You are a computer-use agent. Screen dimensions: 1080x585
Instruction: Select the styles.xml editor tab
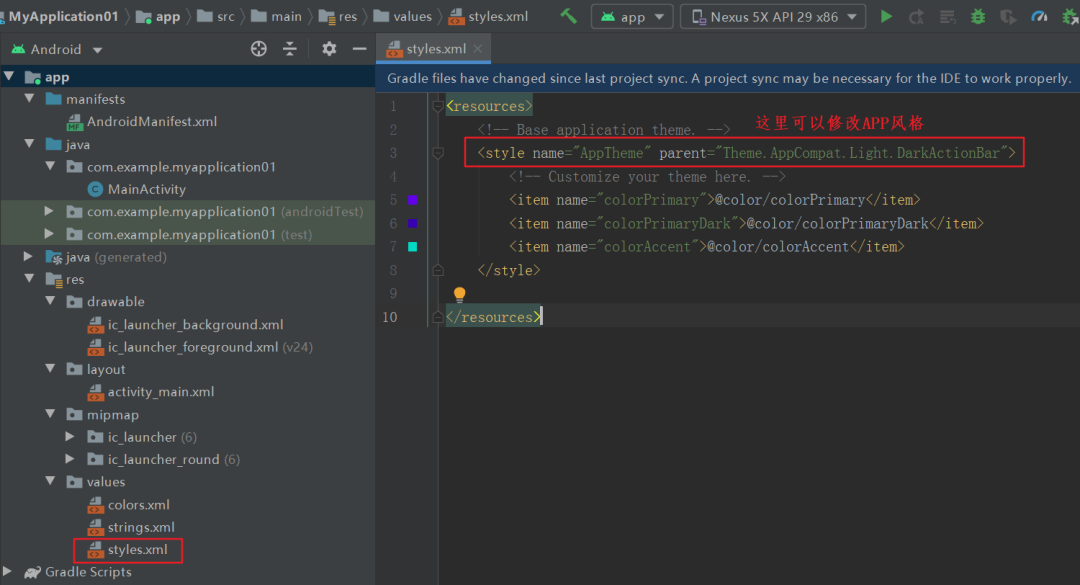[x=435, y=49]
